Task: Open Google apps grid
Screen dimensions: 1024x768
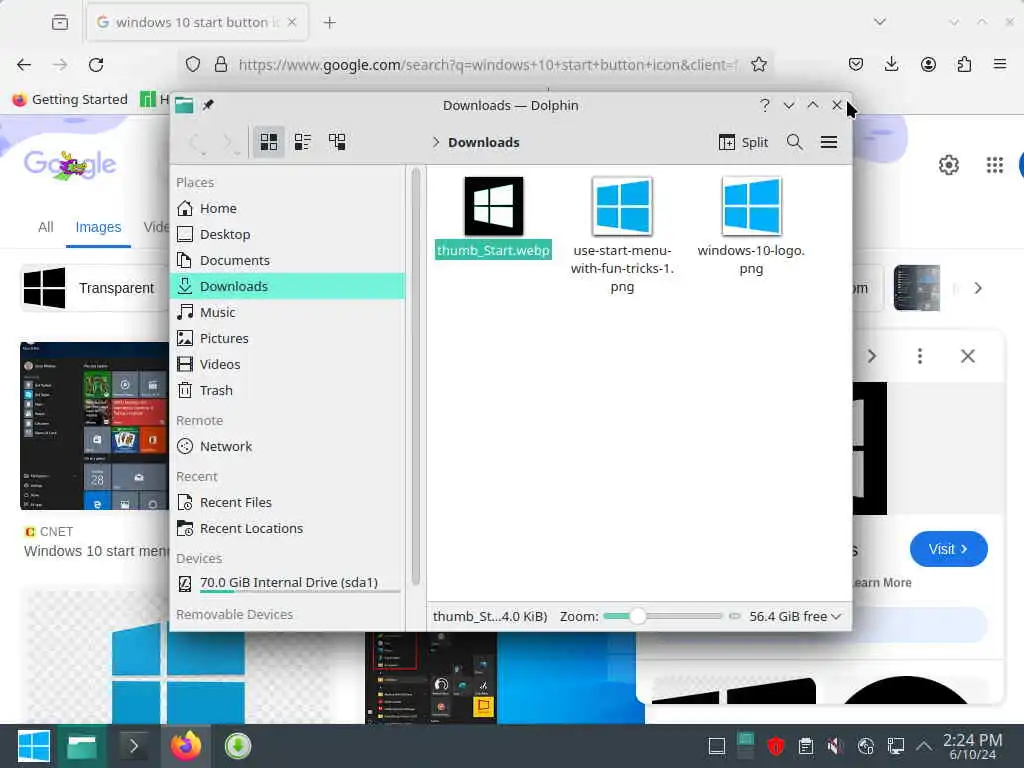Action: (994, 165)
